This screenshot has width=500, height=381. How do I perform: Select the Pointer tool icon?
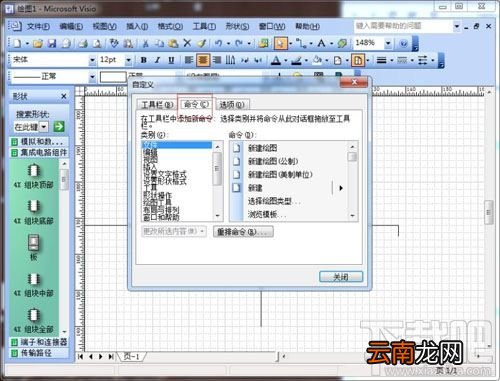281,43
